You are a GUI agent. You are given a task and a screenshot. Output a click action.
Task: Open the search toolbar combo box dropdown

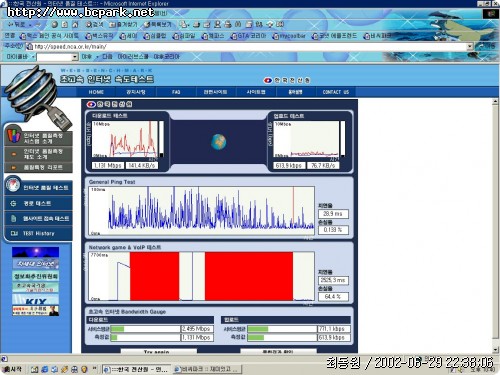click(75, 57)
